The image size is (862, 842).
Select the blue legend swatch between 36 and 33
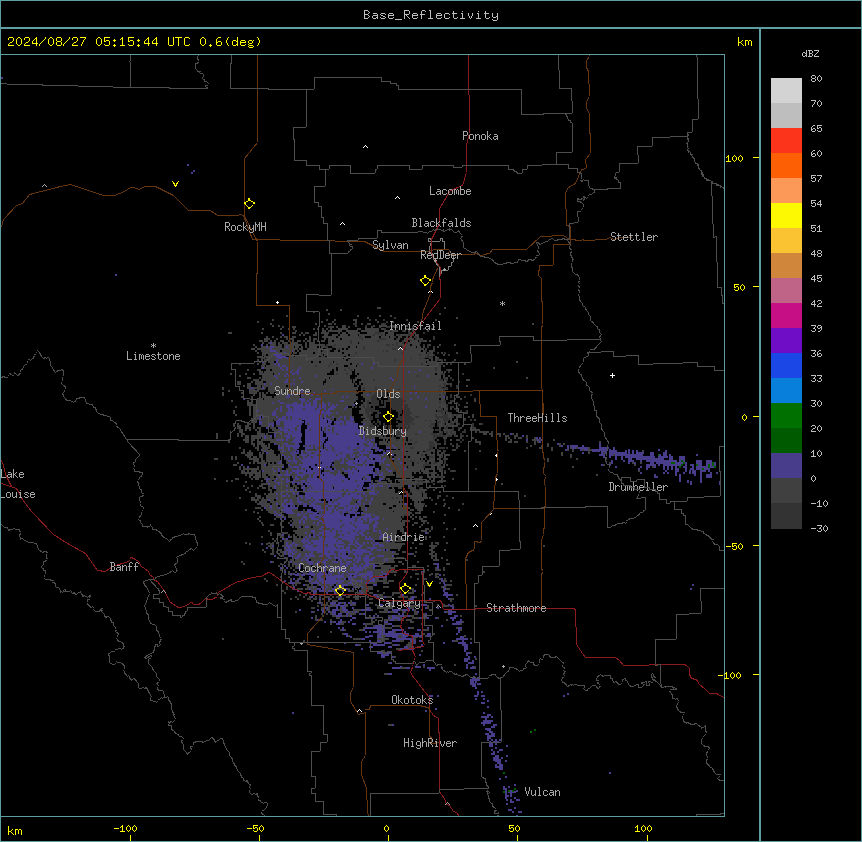[786, 365]
